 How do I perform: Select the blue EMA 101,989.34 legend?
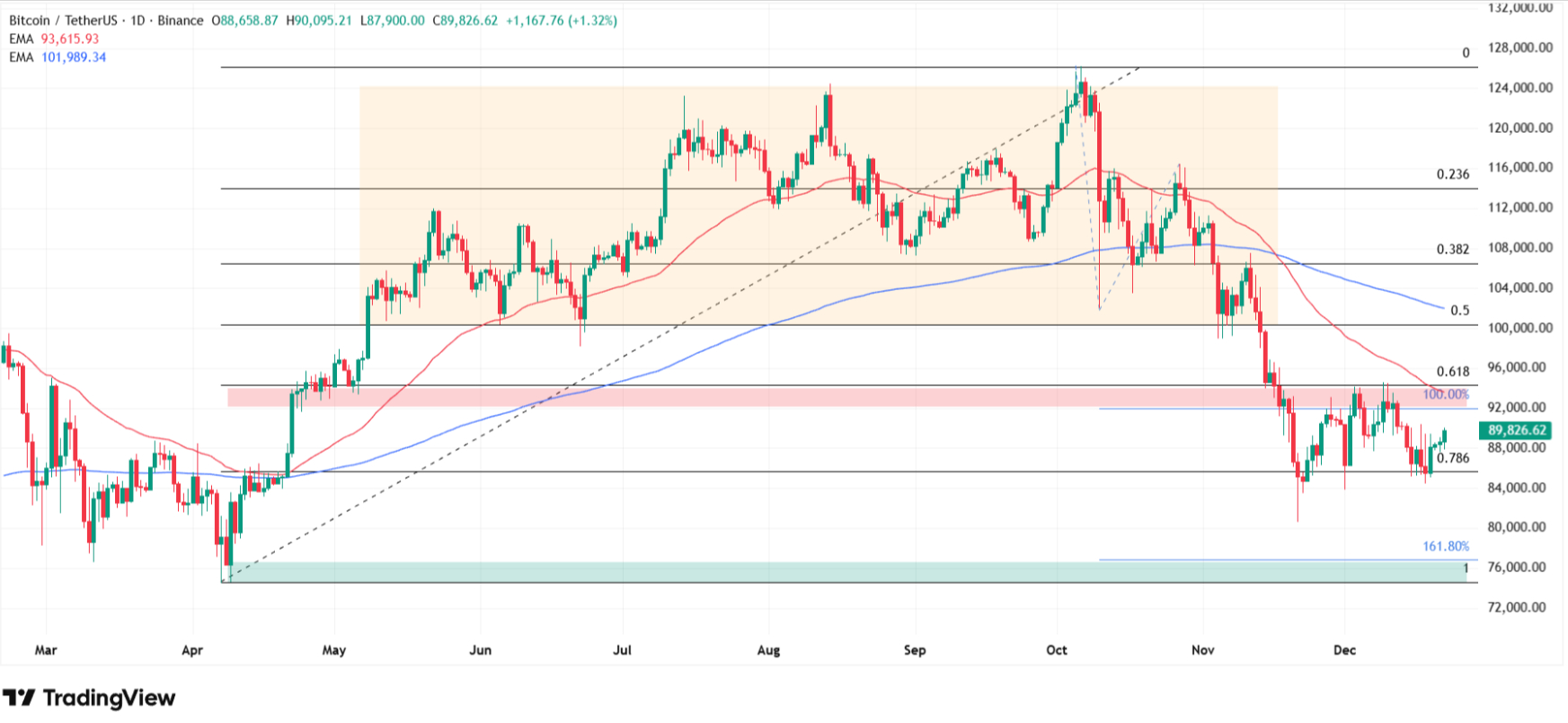tap(58, 57)
